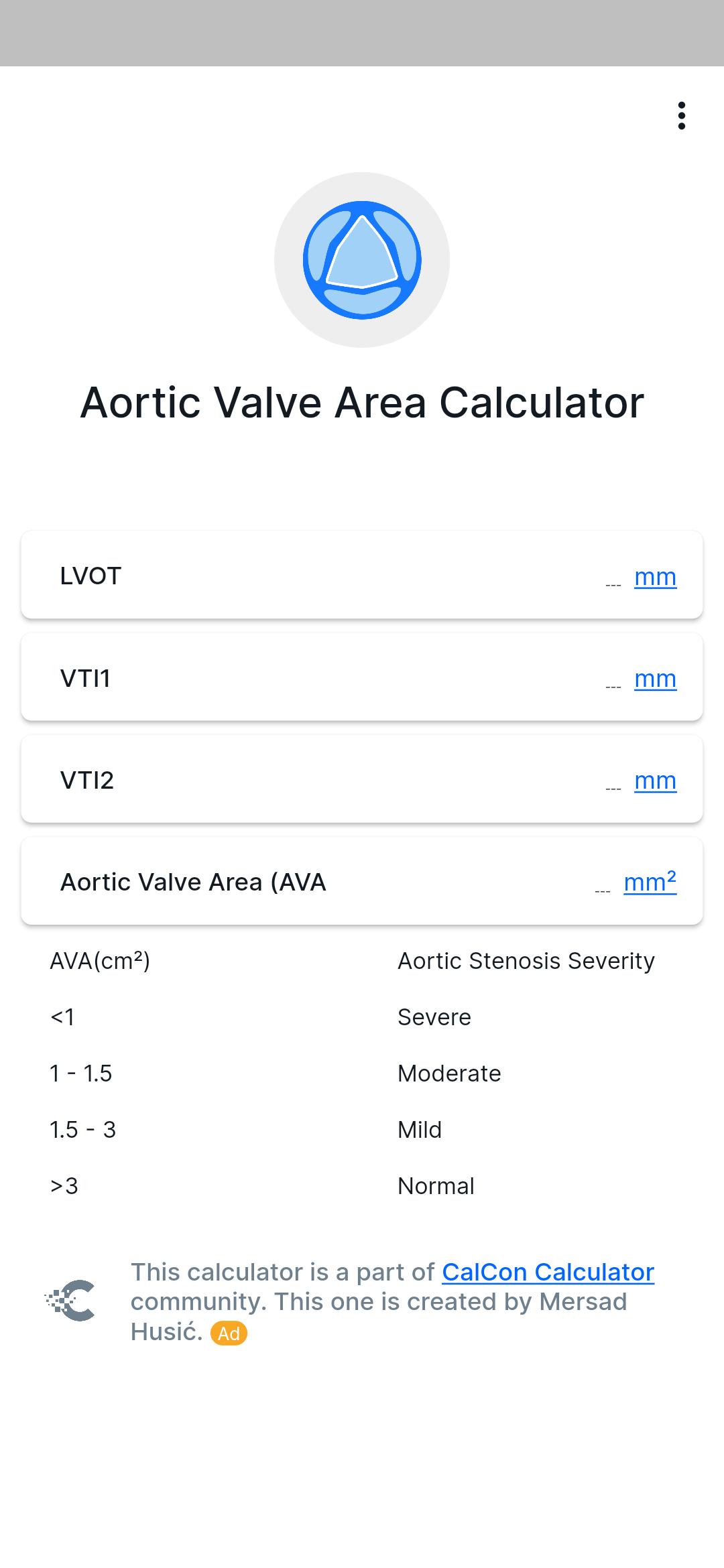Tap the aortic valve logo icon

pos(362,260)
